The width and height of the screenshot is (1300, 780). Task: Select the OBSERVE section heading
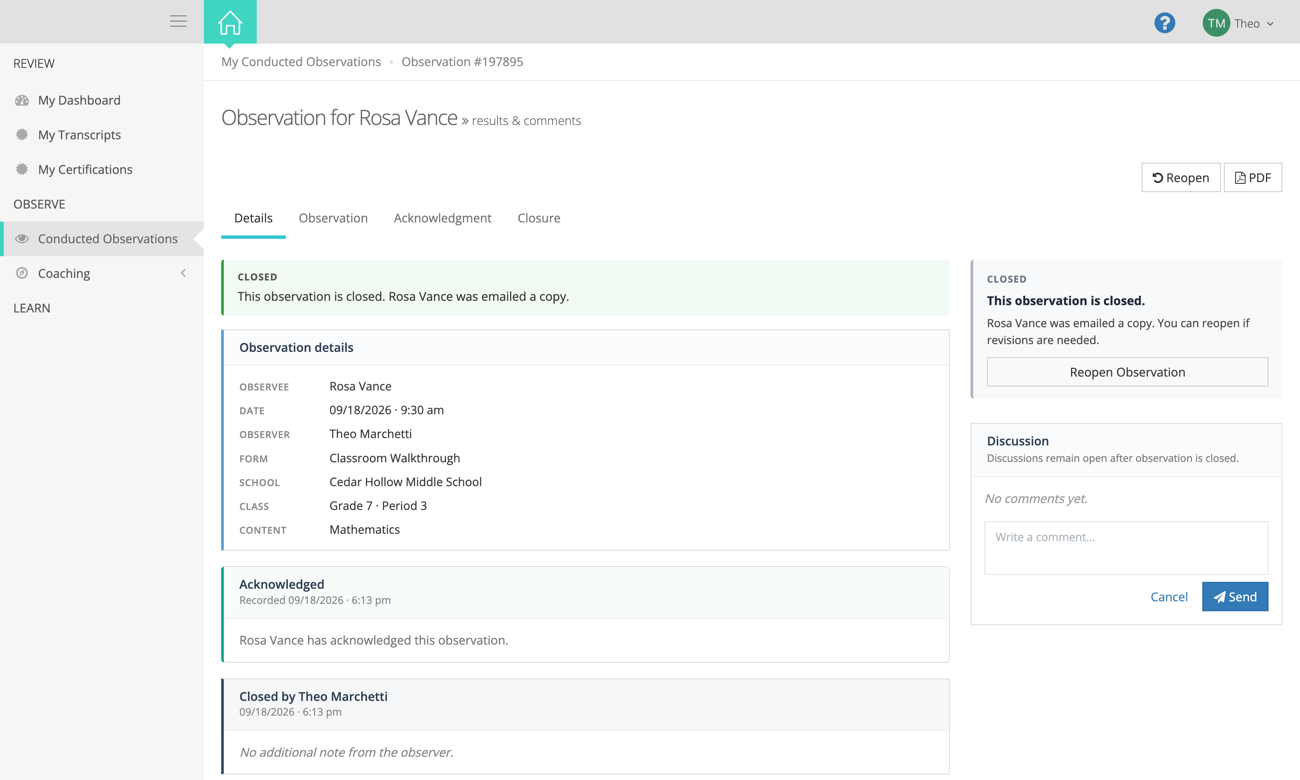click(x=39, y=204)
